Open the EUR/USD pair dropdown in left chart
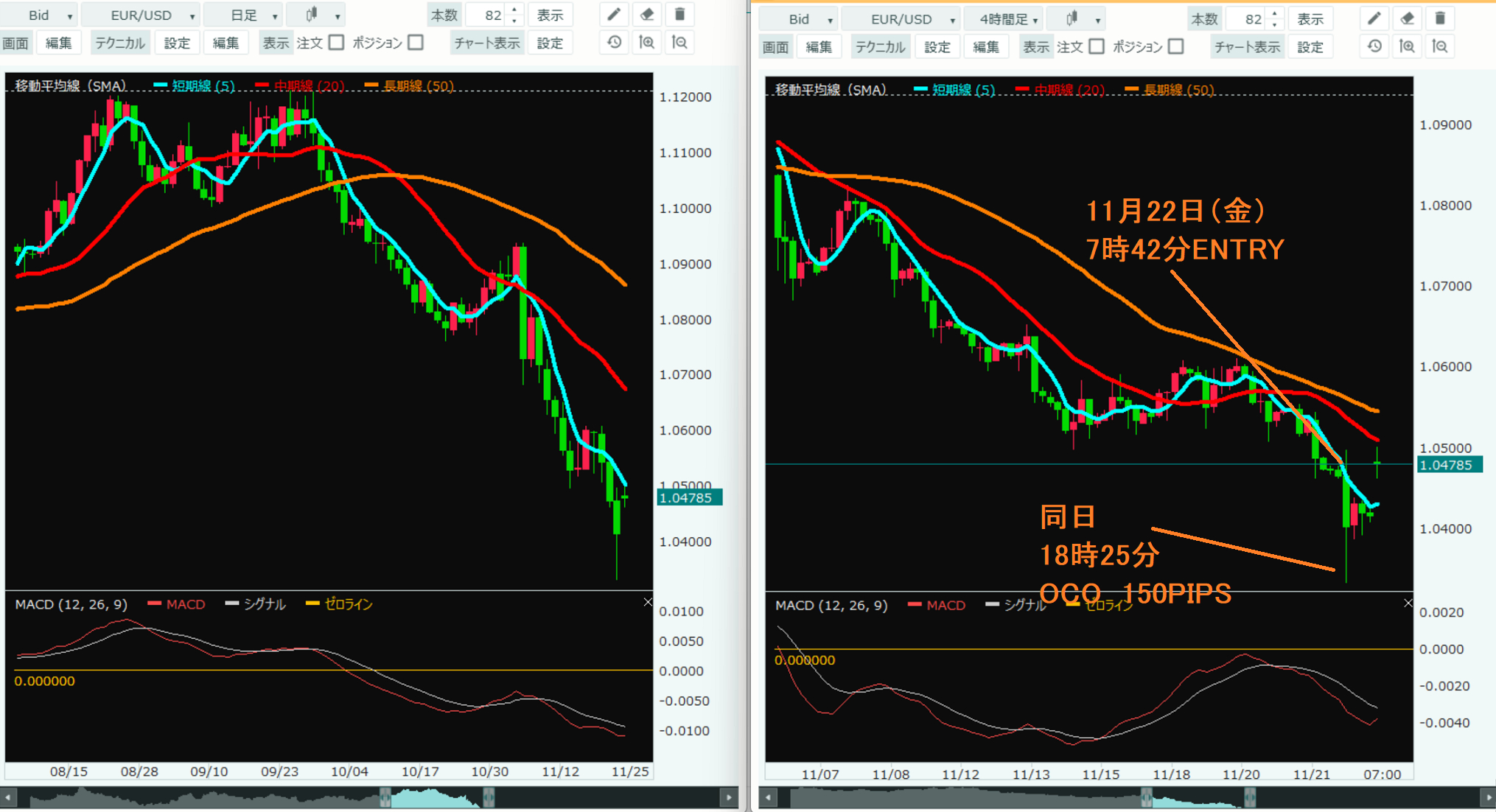The image size is (1496, 812). (141, 15)
